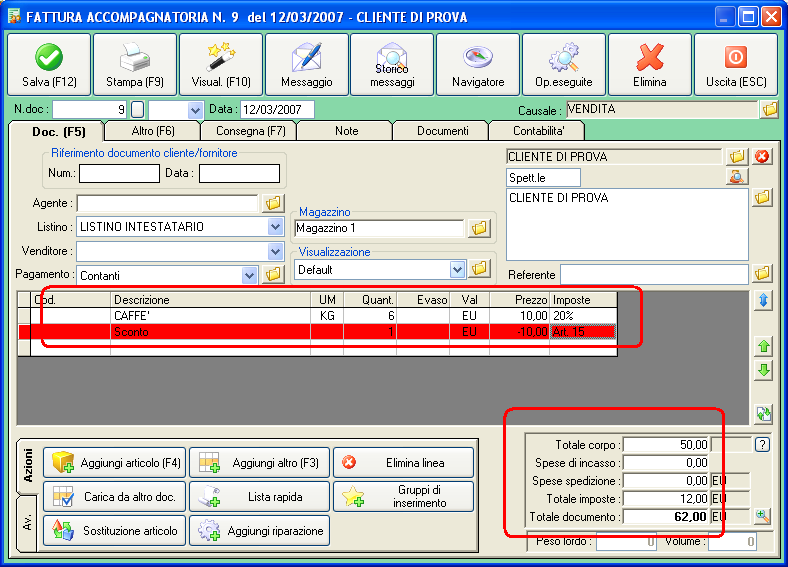Viewport: 788px width, 567px height.
Task: Toggle small checkbox next to N.doc
Action: [137, 110]
